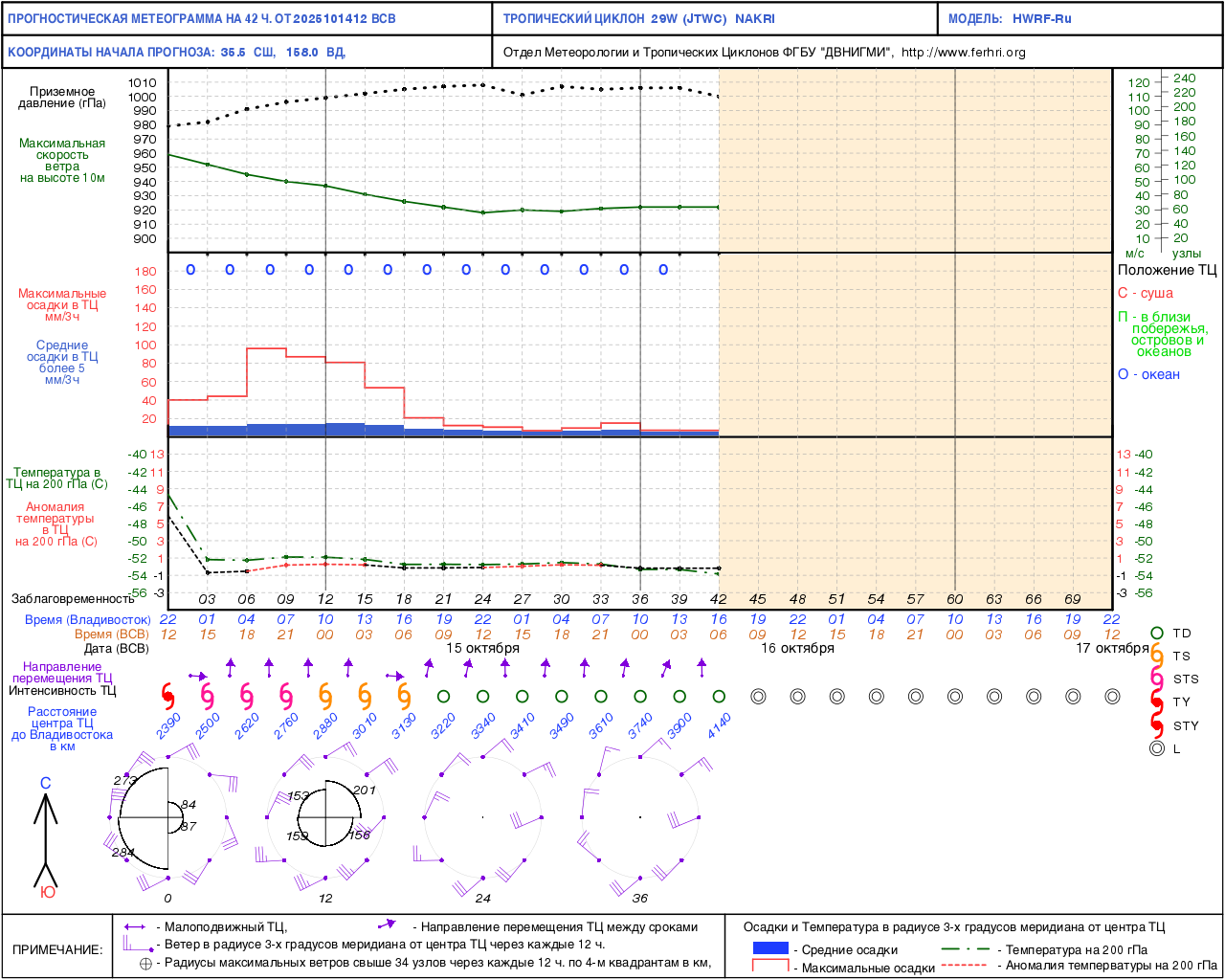The width and height of the screenshot is (1225, 980).
Task: Select the pink STS legend symbol
Action: 1157,679
